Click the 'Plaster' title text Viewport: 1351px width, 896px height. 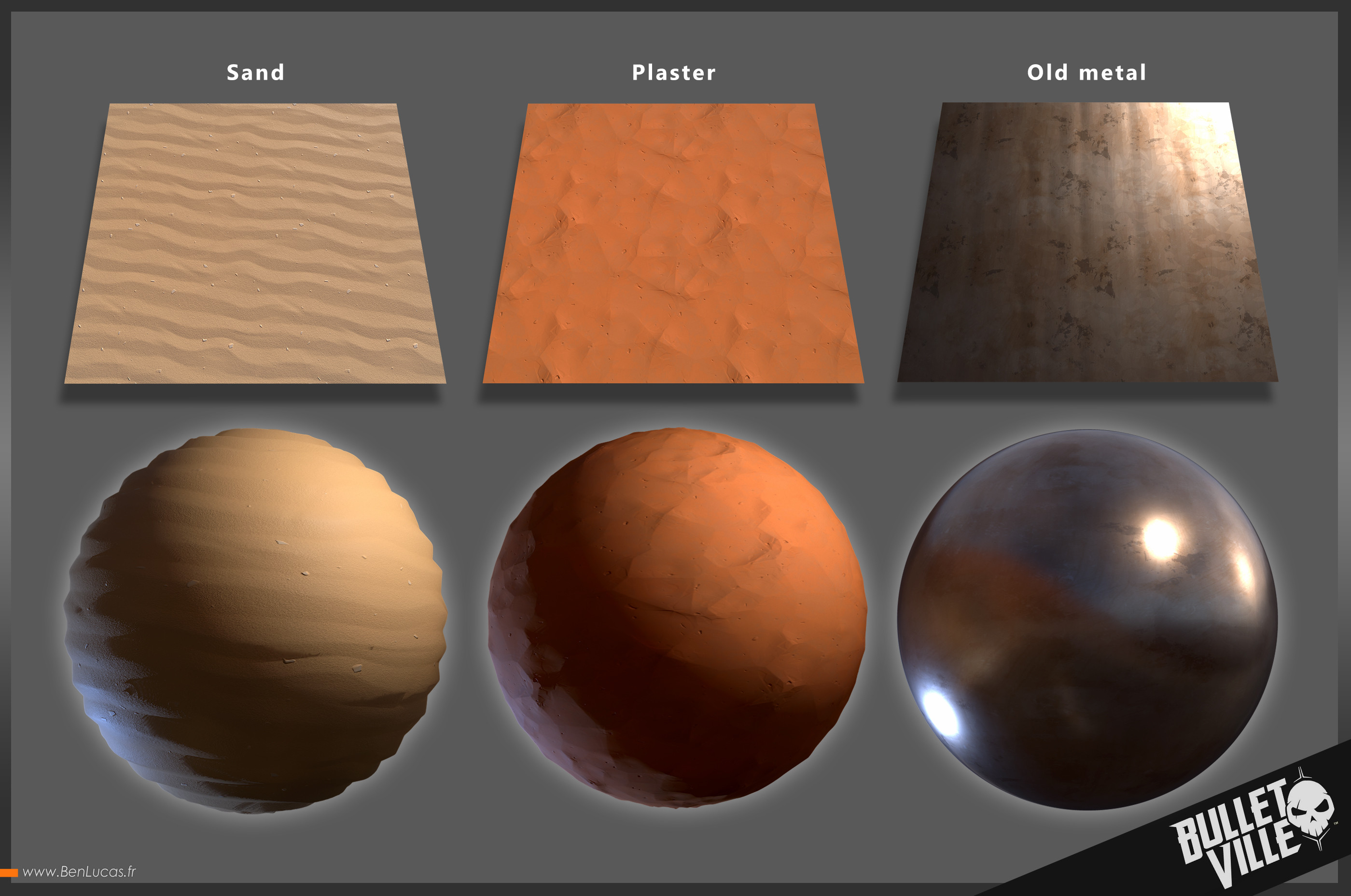(x=673, y=72)
